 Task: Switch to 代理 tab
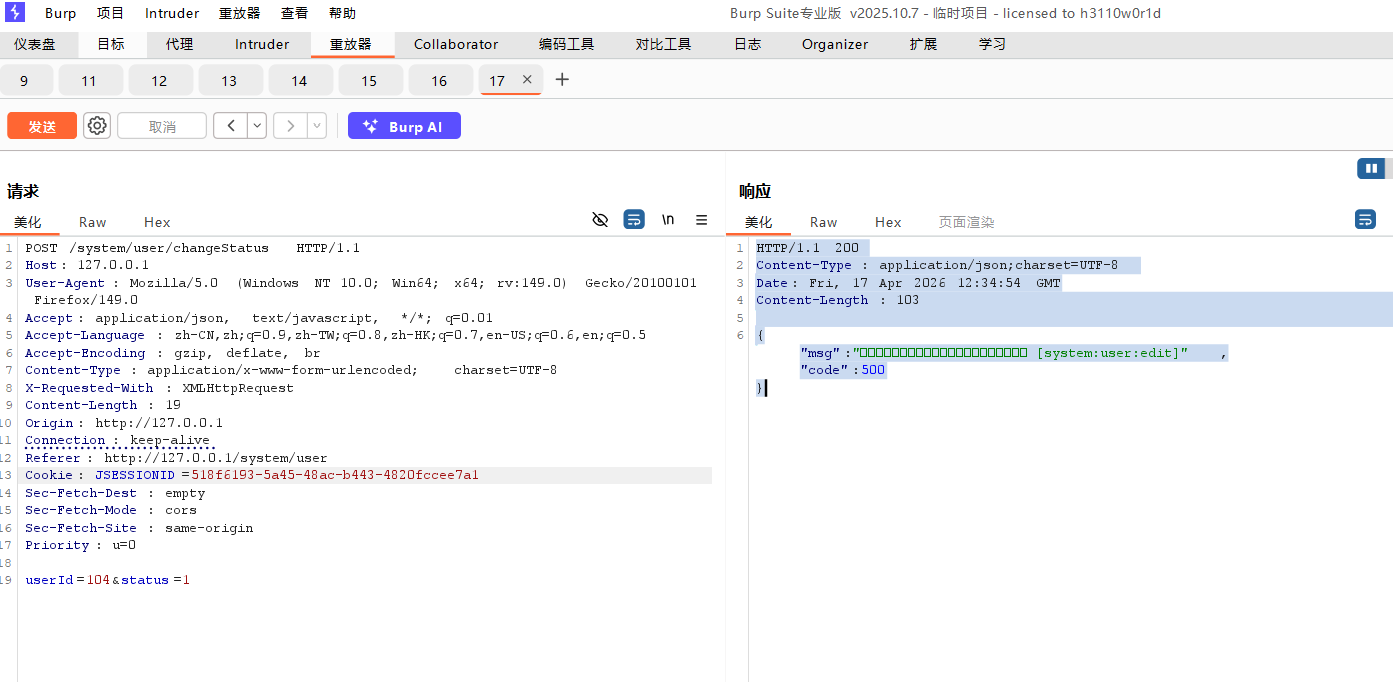coord(180,44)
